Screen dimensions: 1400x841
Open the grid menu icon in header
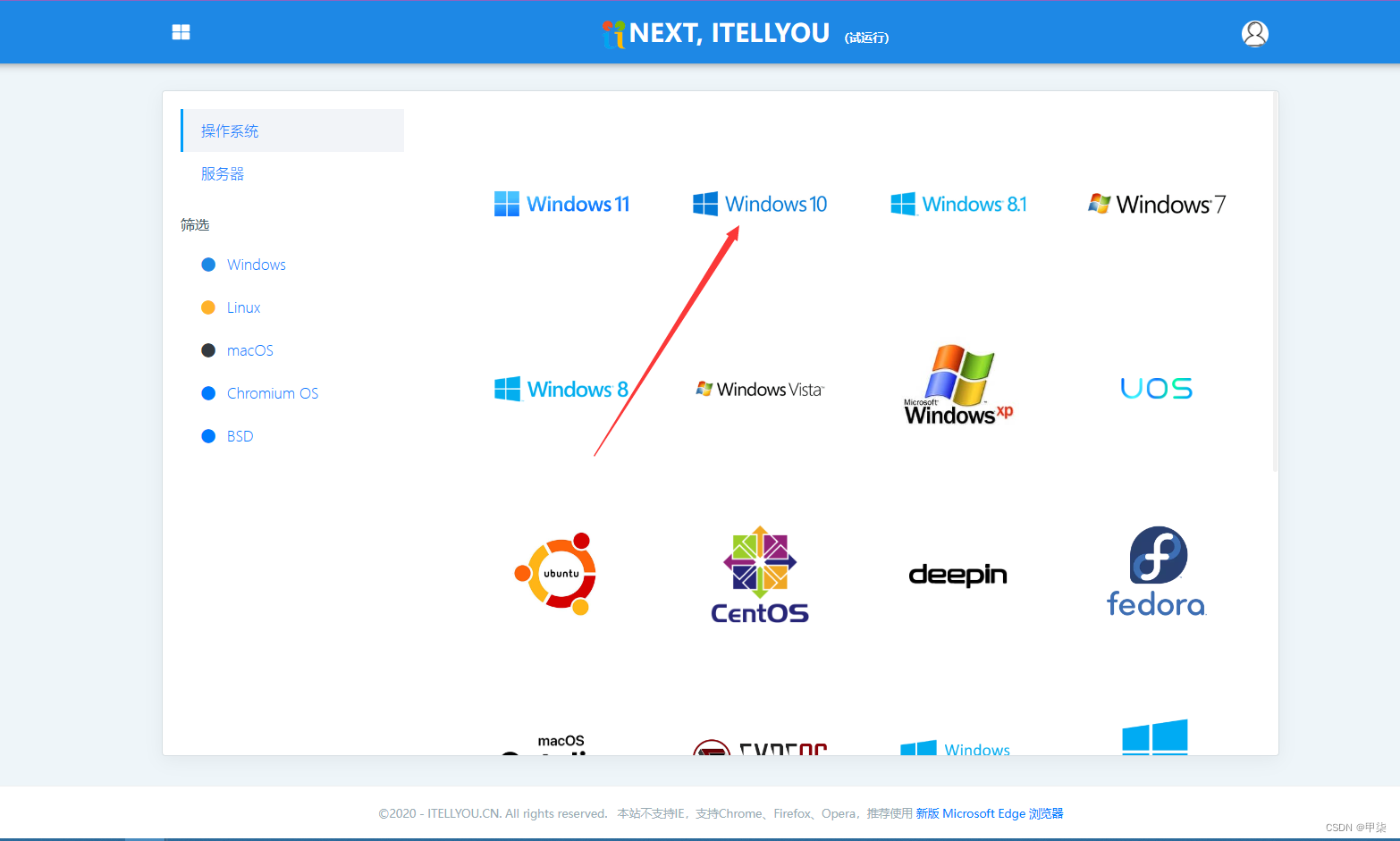[181, 32]
